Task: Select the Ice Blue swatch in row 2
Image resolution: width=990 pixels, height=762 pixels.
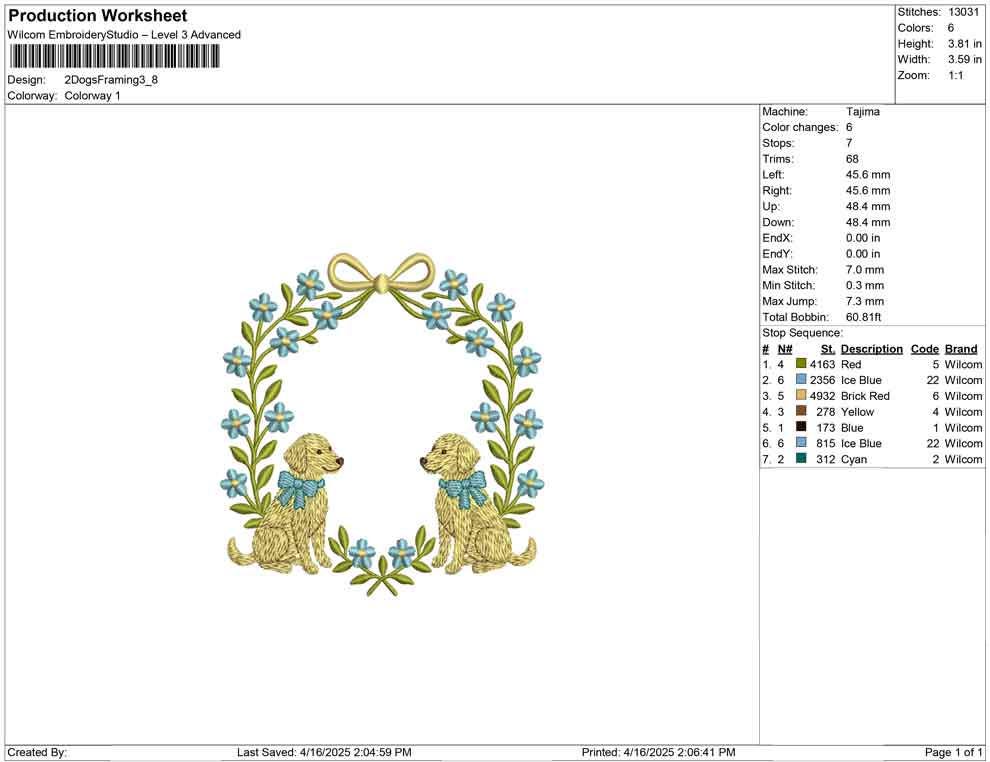Action: [x=801, y=380]
